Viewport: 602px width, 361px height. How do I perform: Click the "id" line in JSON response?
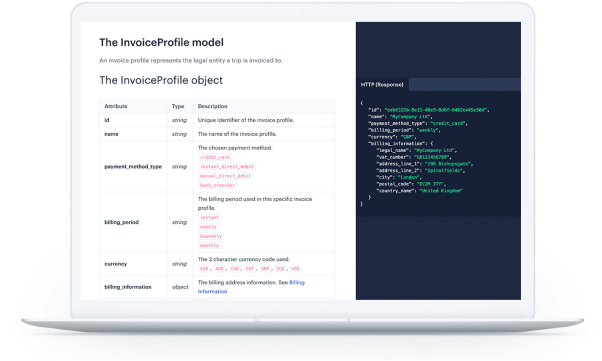coord(429,110)
